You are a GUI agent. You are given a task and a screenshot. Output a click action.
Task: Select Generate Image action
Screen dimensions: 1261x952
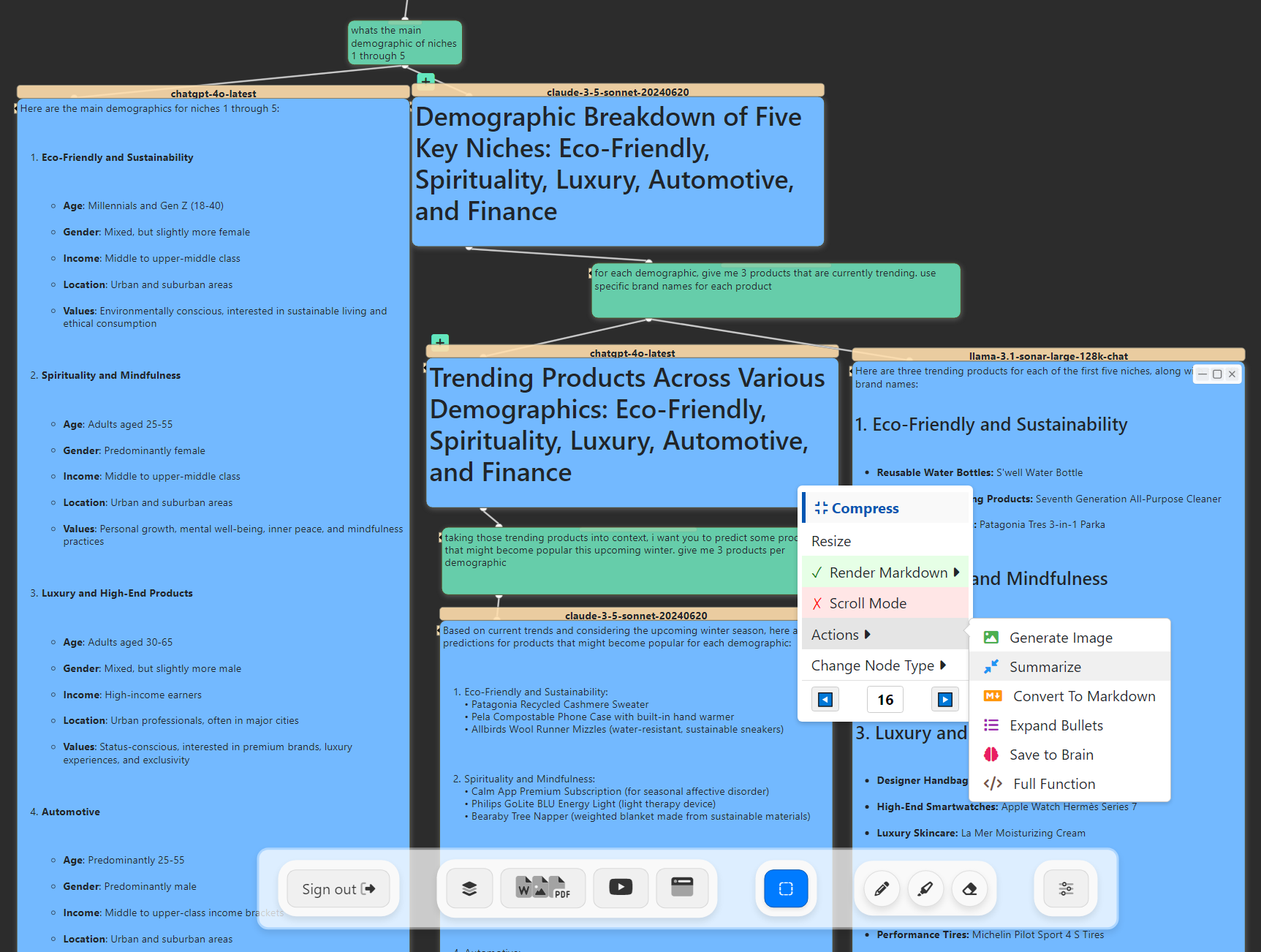pos(1069,638)
